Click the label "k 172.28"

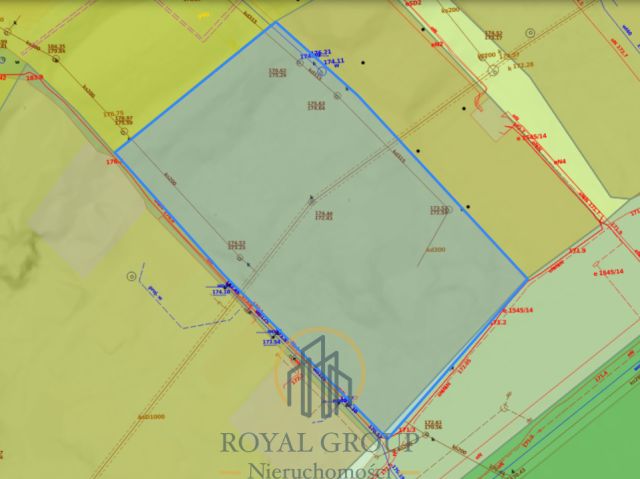(520, 64)
